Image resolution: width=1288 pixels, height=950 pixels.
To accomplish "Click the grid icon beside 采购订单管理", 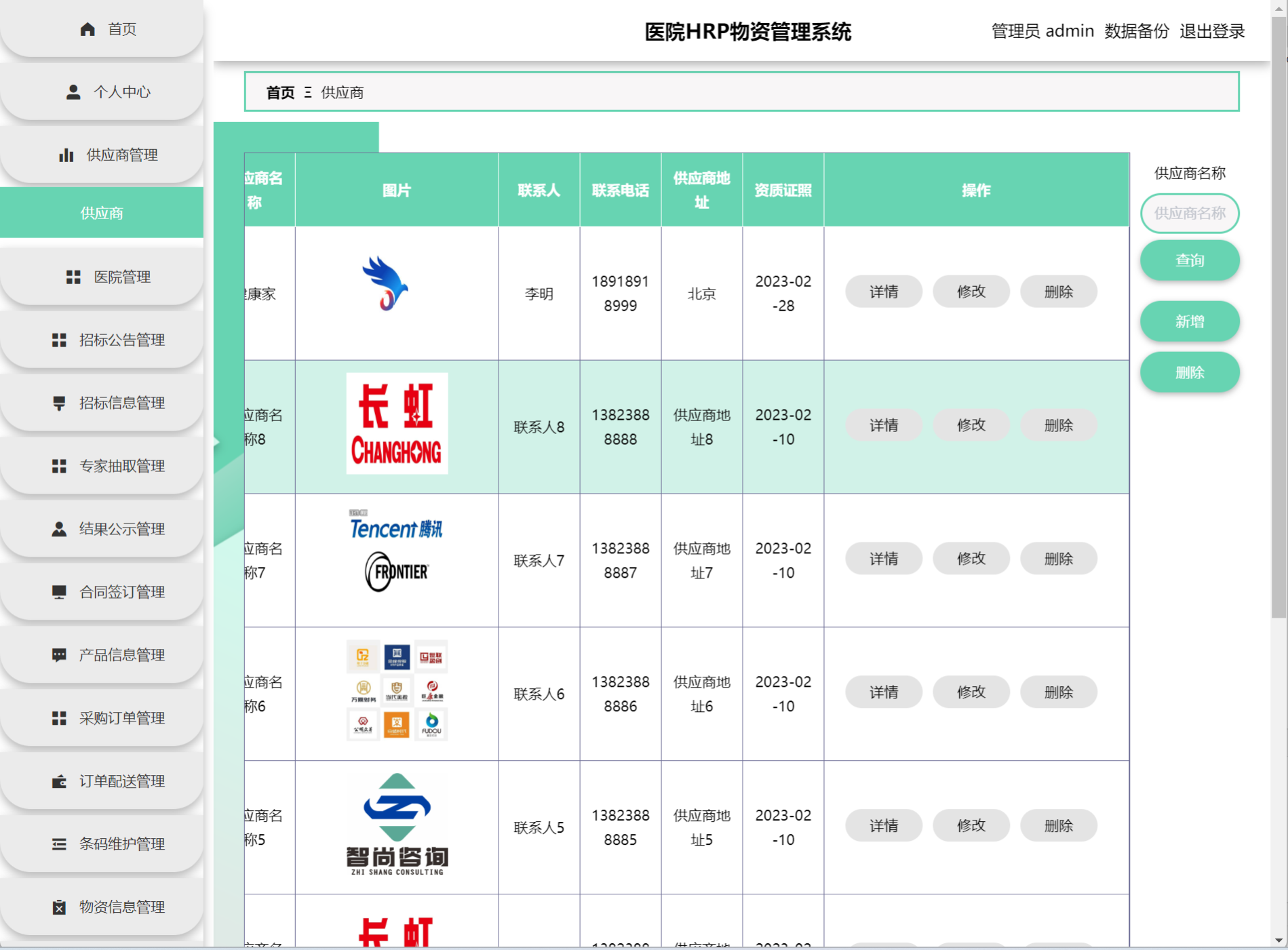I will (x=59, y=719).
